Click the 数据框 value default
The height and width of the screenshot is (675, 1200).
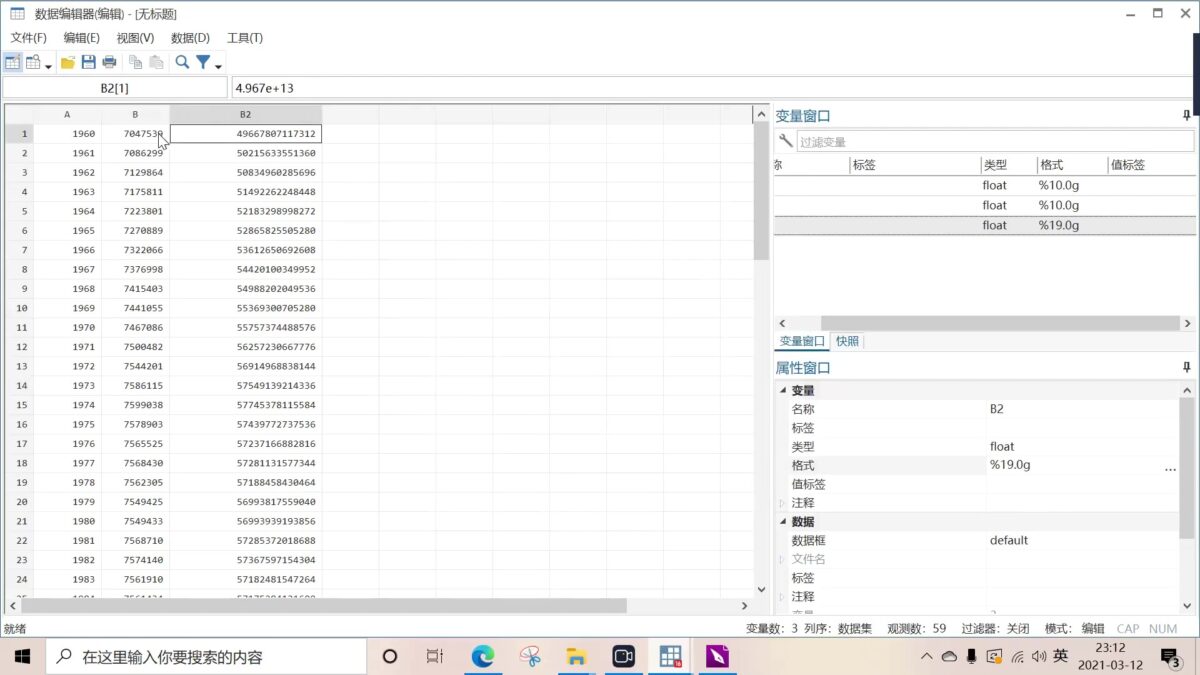(x=1009, y=541)
